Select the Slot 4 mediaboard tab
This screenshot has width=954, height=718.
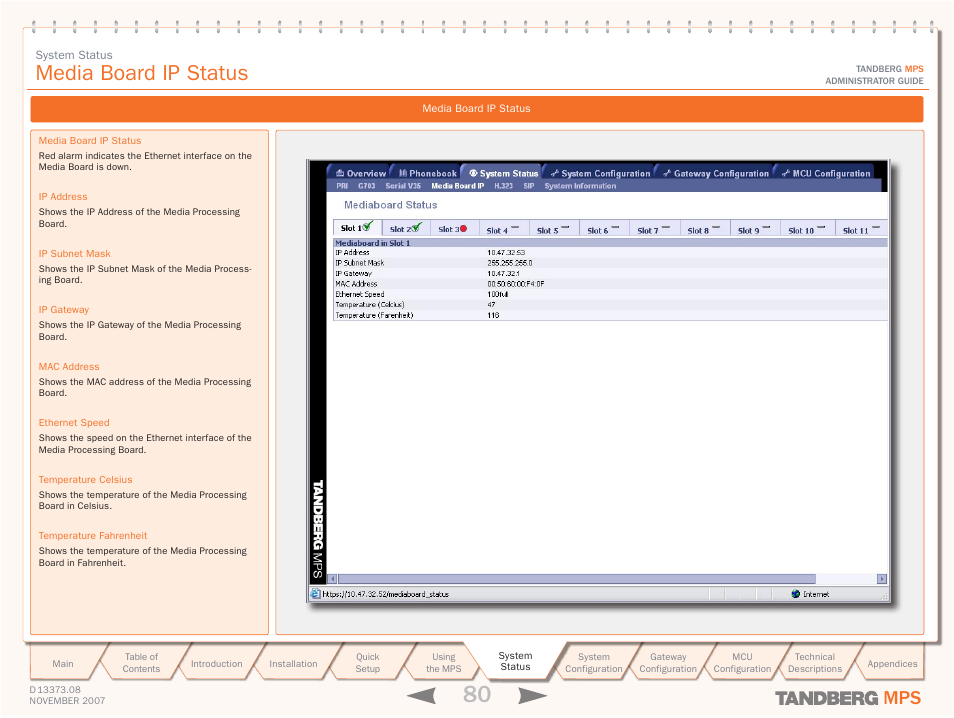(502, 230)
